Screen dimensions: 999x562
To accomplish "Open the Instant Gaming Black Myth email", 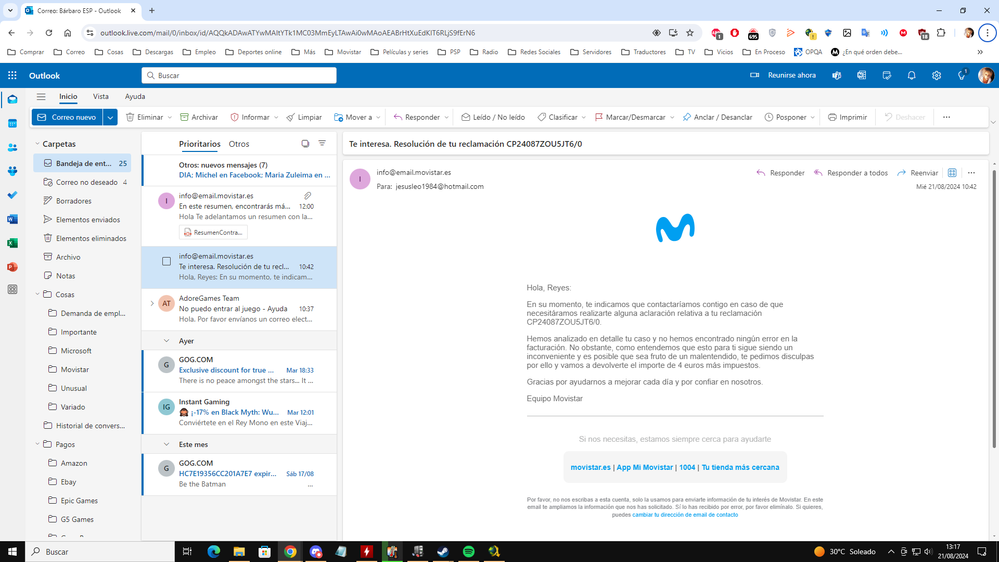I will (240, 412).
